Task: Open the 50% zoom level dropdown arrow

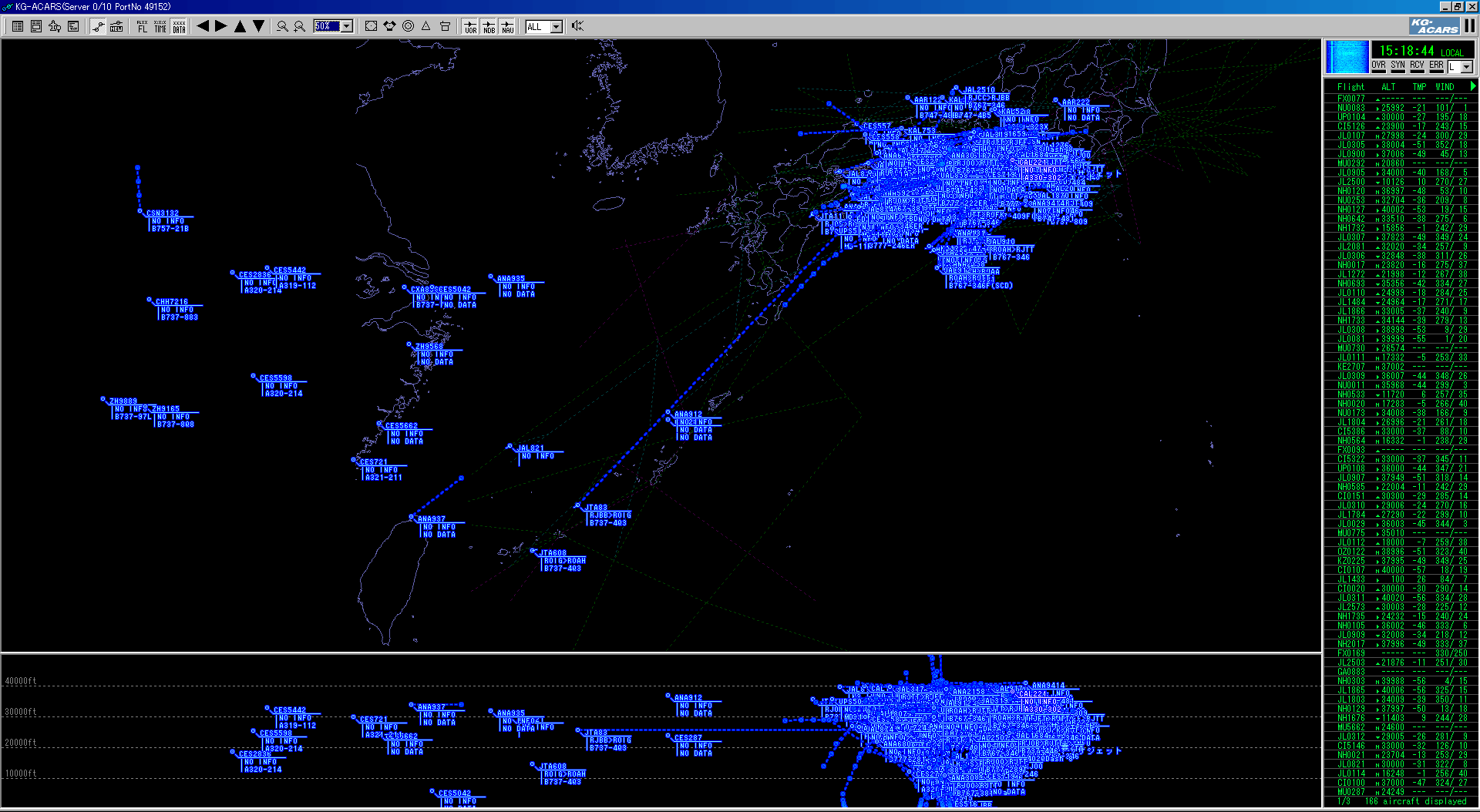Action: (347, 26)
